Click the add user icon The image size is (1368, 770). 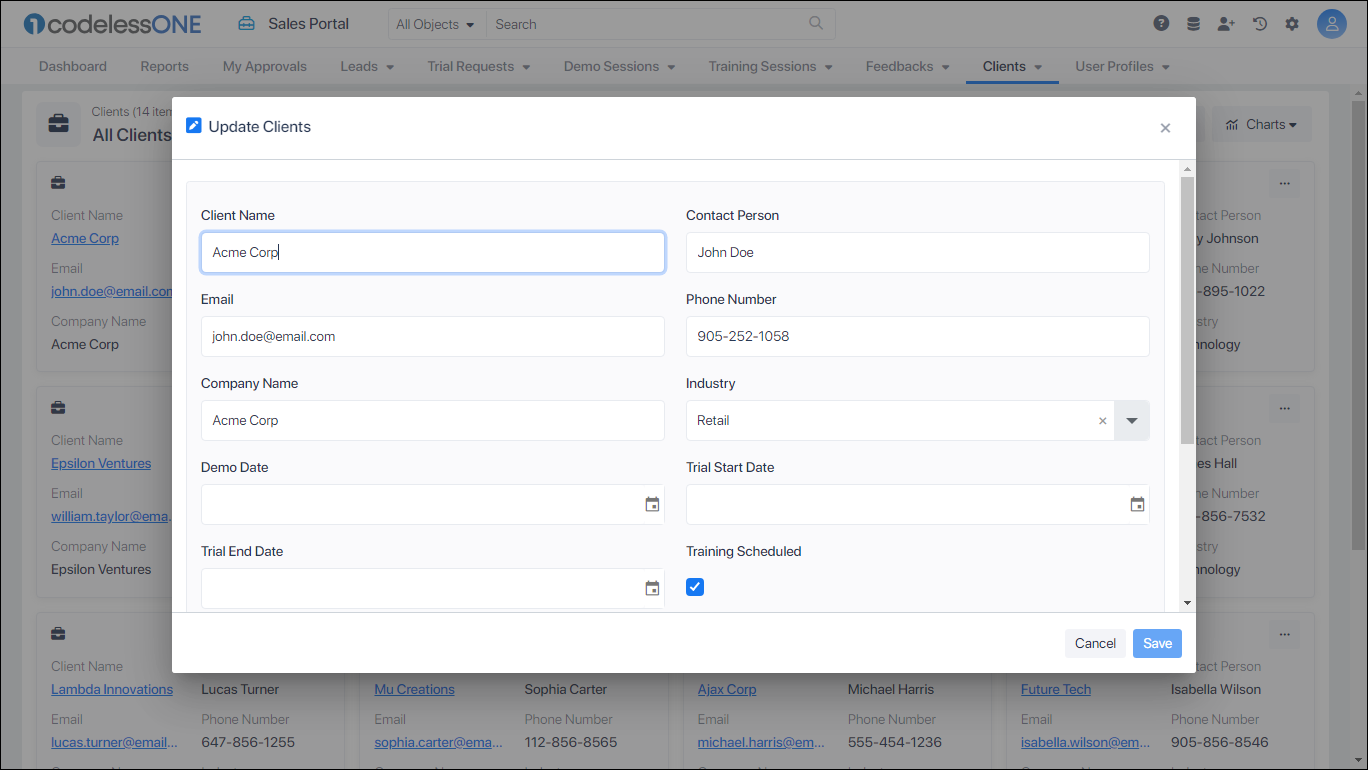(x=1226, y=24)
